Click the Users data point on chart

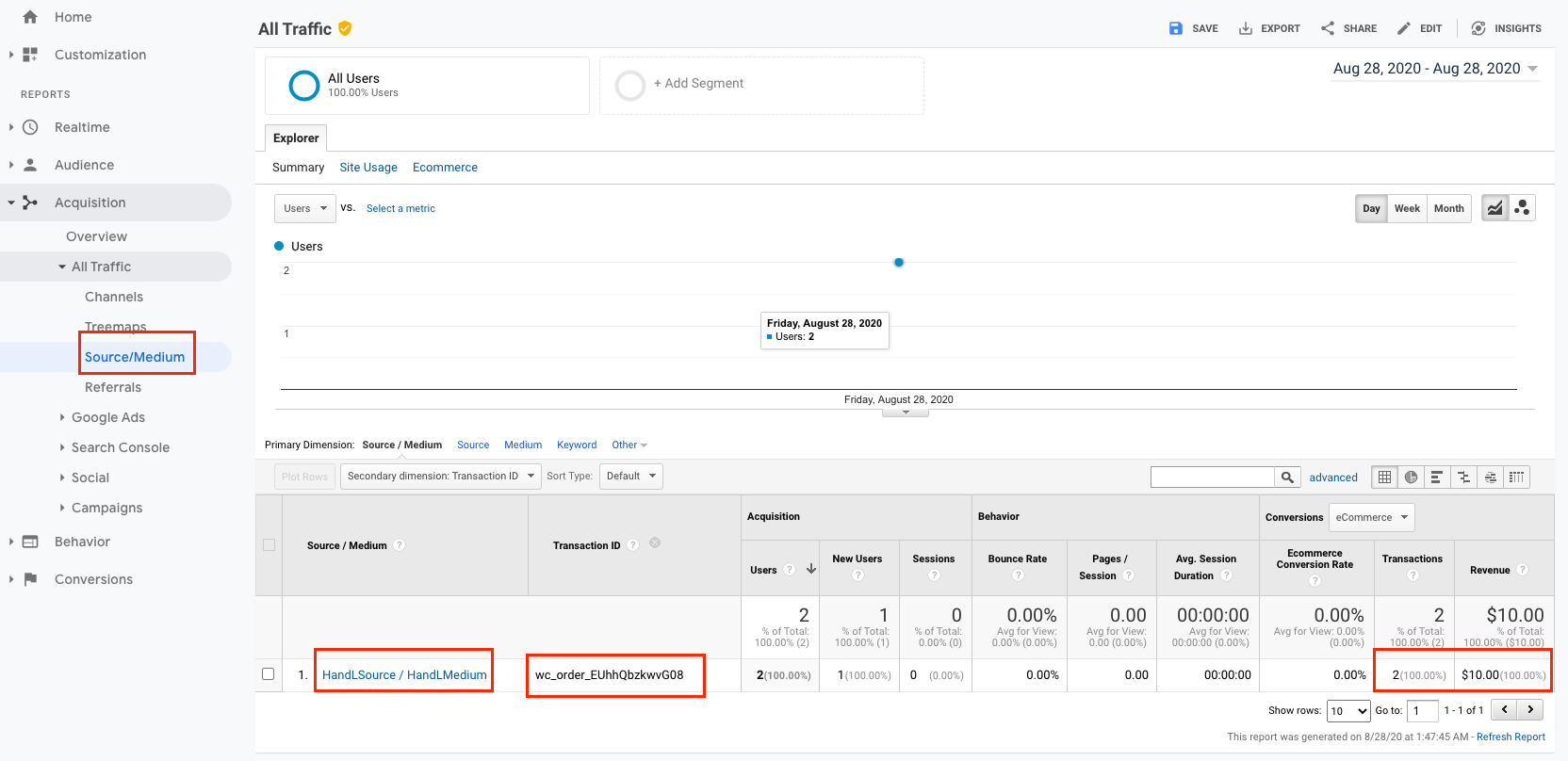(x=899, y=263)
